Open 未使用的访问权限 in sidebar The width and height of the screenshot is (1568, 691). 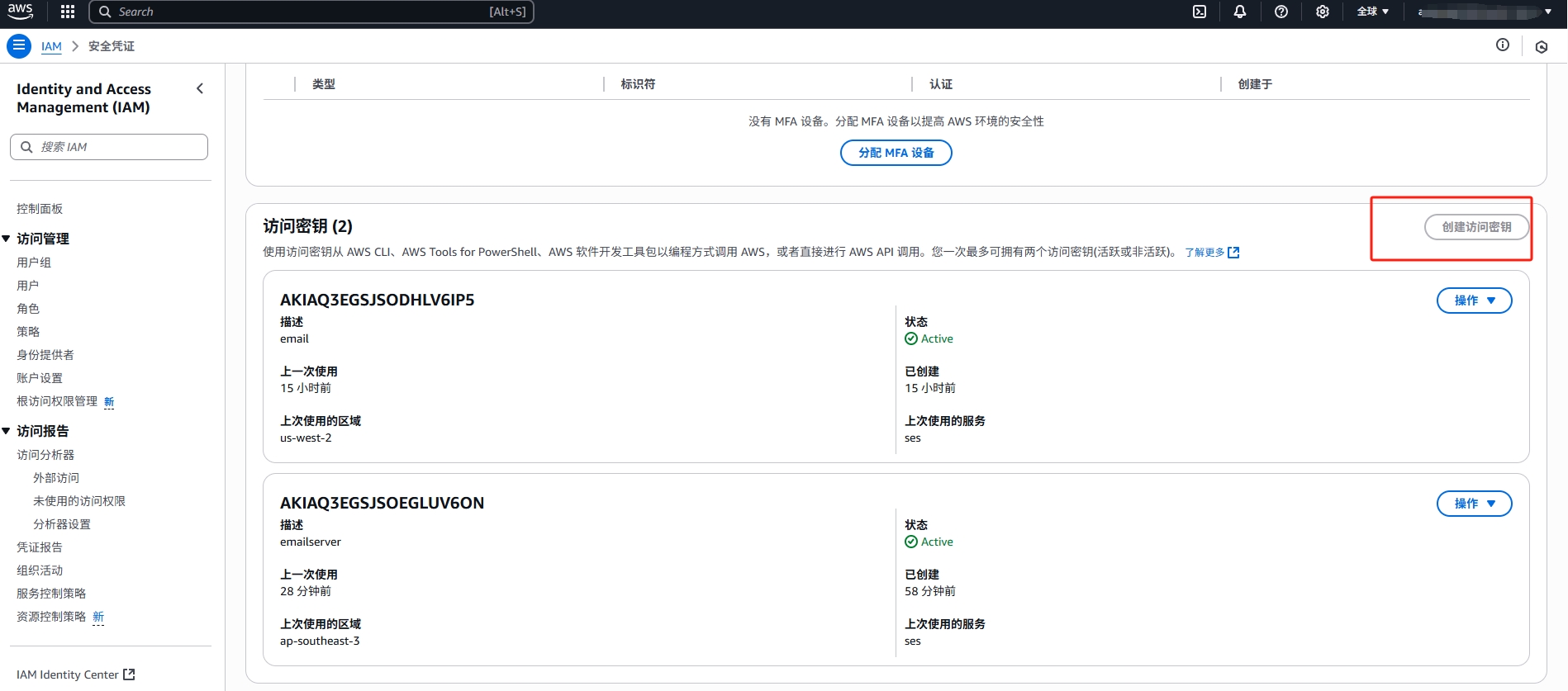(x=79, y=501)
